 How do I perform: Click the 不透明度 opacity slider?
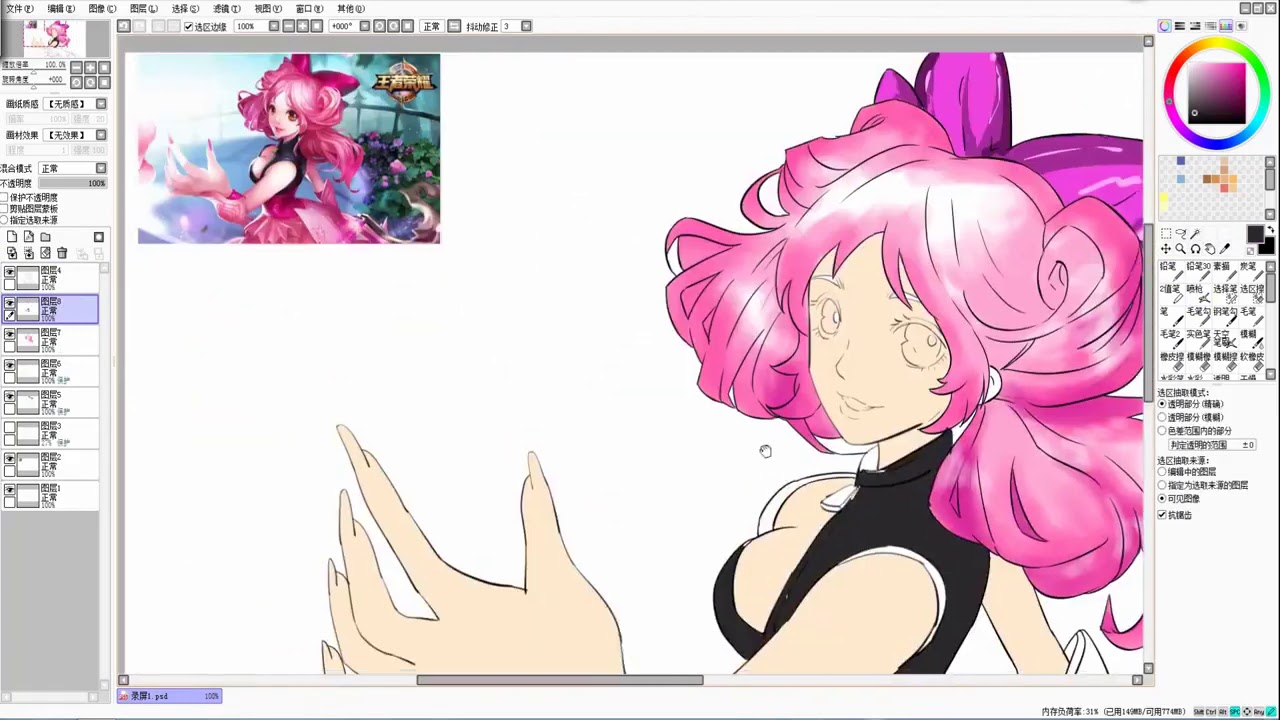[x=72, y=183]
